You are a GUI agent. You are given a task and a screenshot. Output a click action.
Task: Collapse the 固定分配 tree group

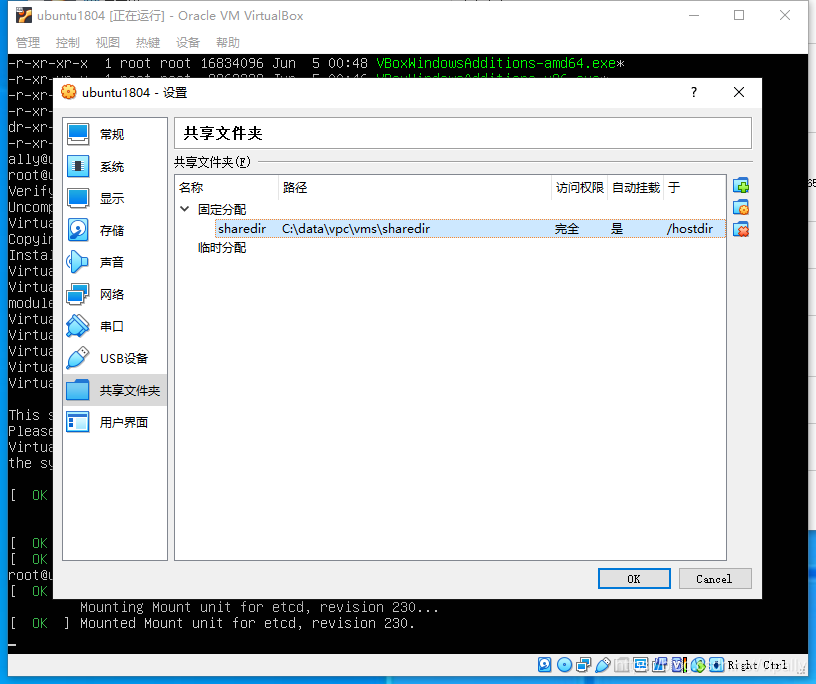(184, 209)
